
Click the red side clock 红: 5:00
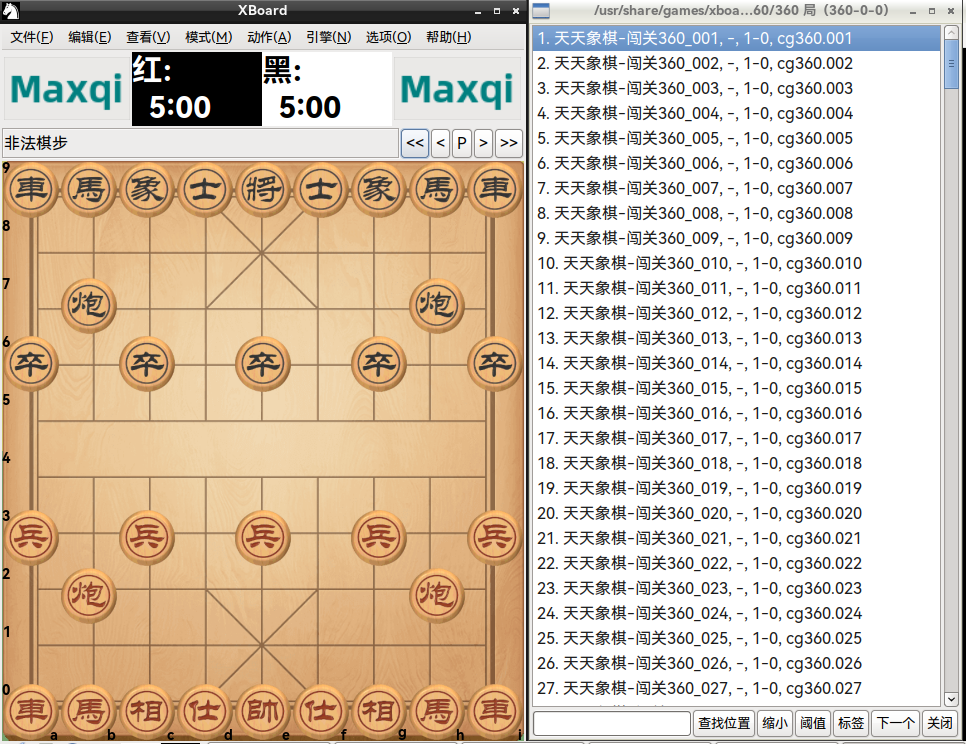197,89
